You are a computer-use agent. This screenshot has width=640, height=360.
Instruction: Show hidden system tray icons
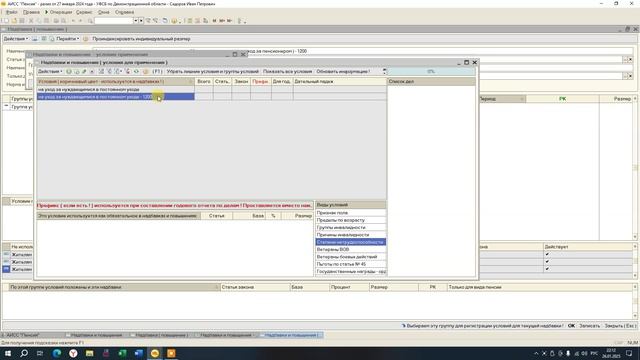point(536,353)
